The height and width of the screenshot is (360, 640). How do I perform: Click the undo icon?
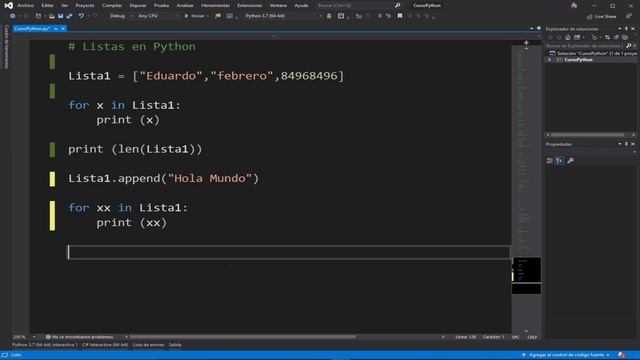[81, 16]
